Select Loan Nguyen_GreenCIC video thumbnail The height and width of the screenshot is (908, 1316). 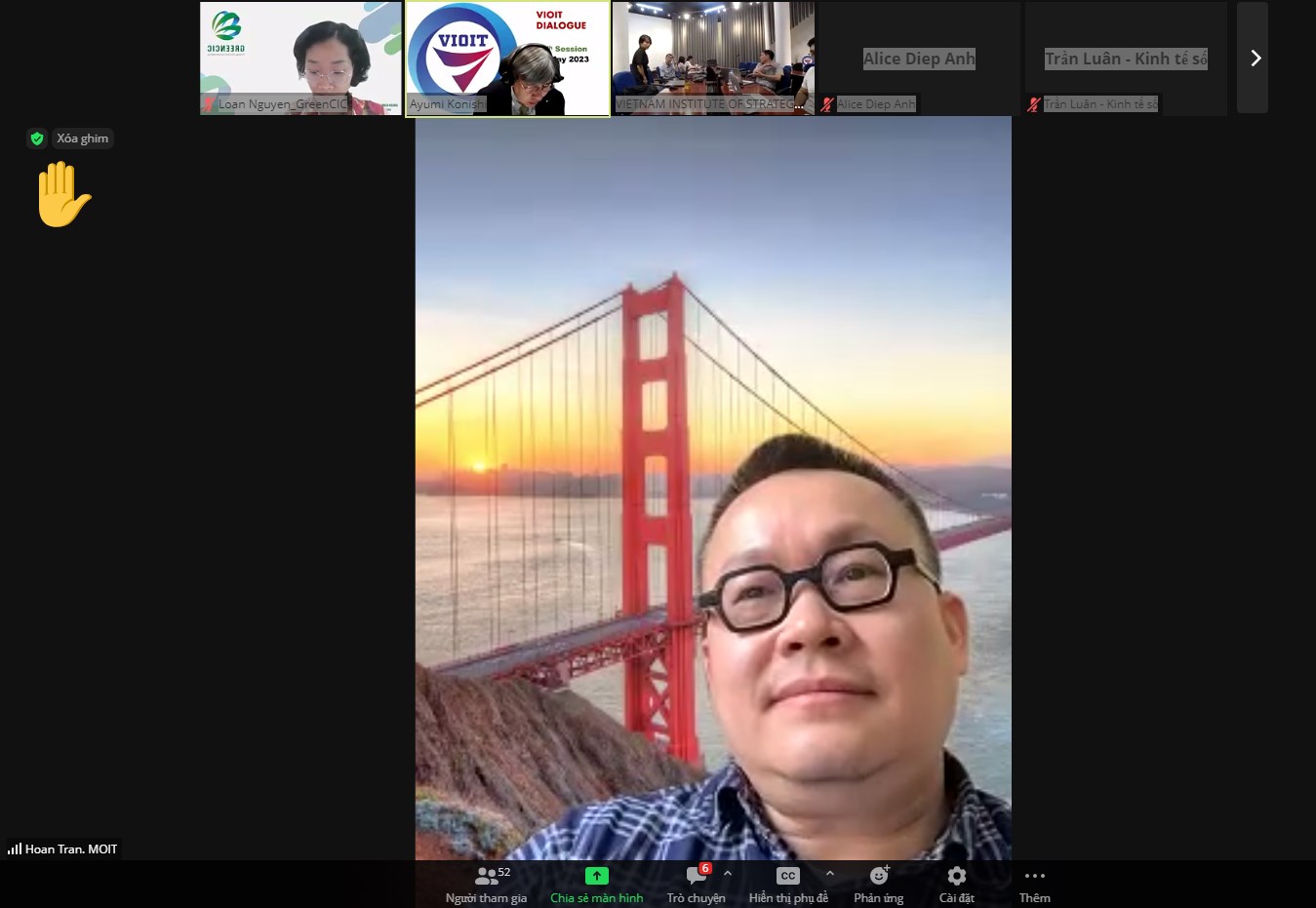pyautogui.click(x=300, y=59)
